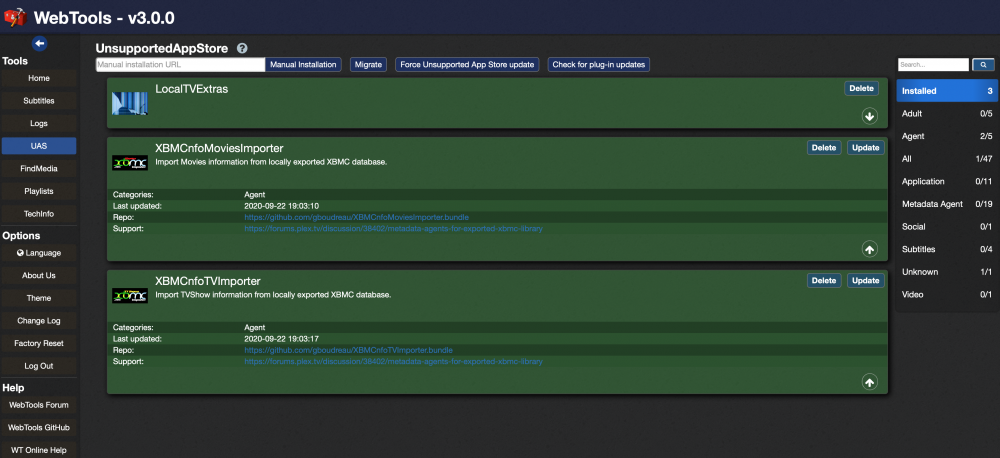Select the All category filter
This screenshot has height=458, width=1000.
click(946, 159)
